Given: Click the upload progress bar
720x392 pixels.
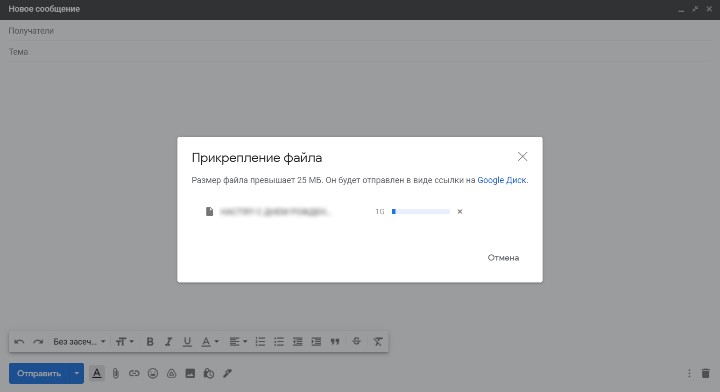Looking at the screenshot, I should 421,212.
